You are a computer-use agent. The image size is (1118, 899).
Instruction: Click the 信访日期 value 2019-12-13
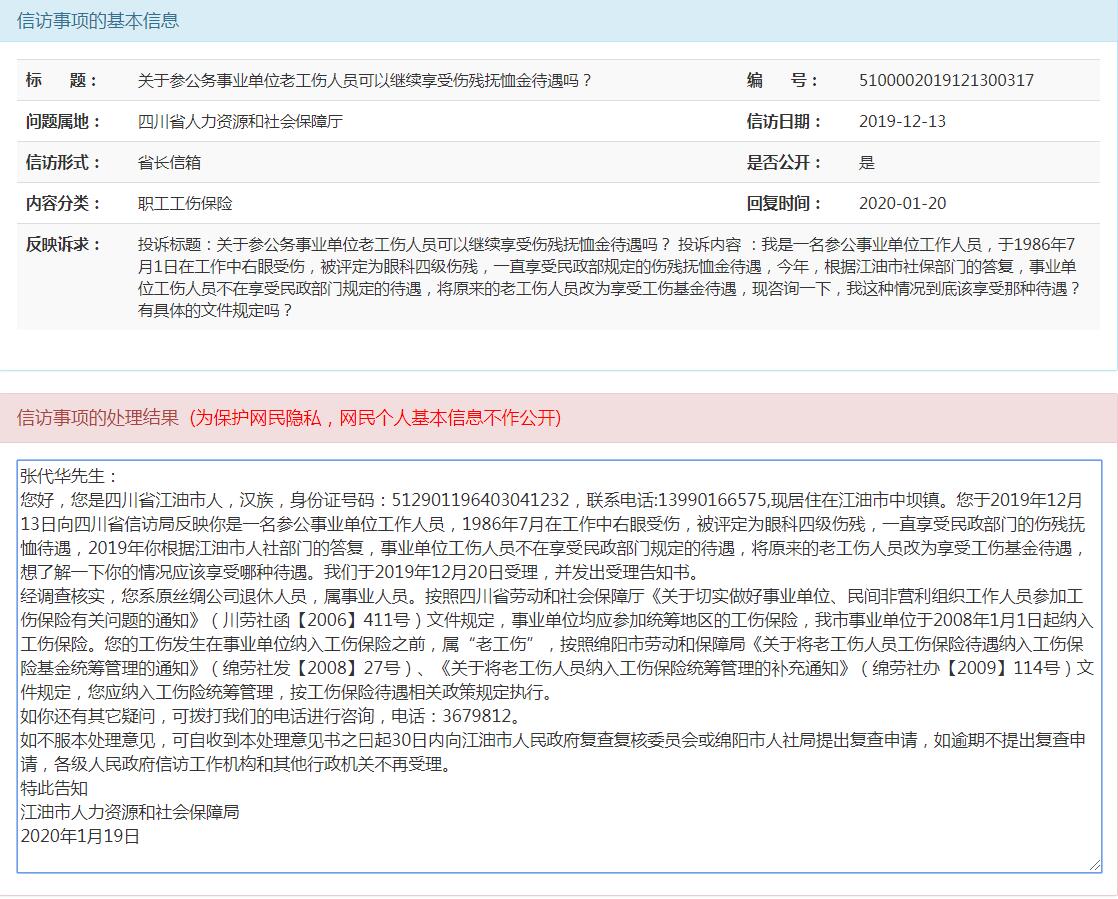pos(902,122)
